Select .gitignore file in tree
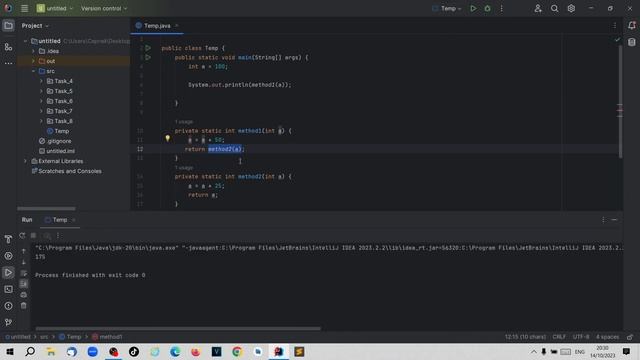The height and width of the screenshot is (360, 640). coord(55,141)
